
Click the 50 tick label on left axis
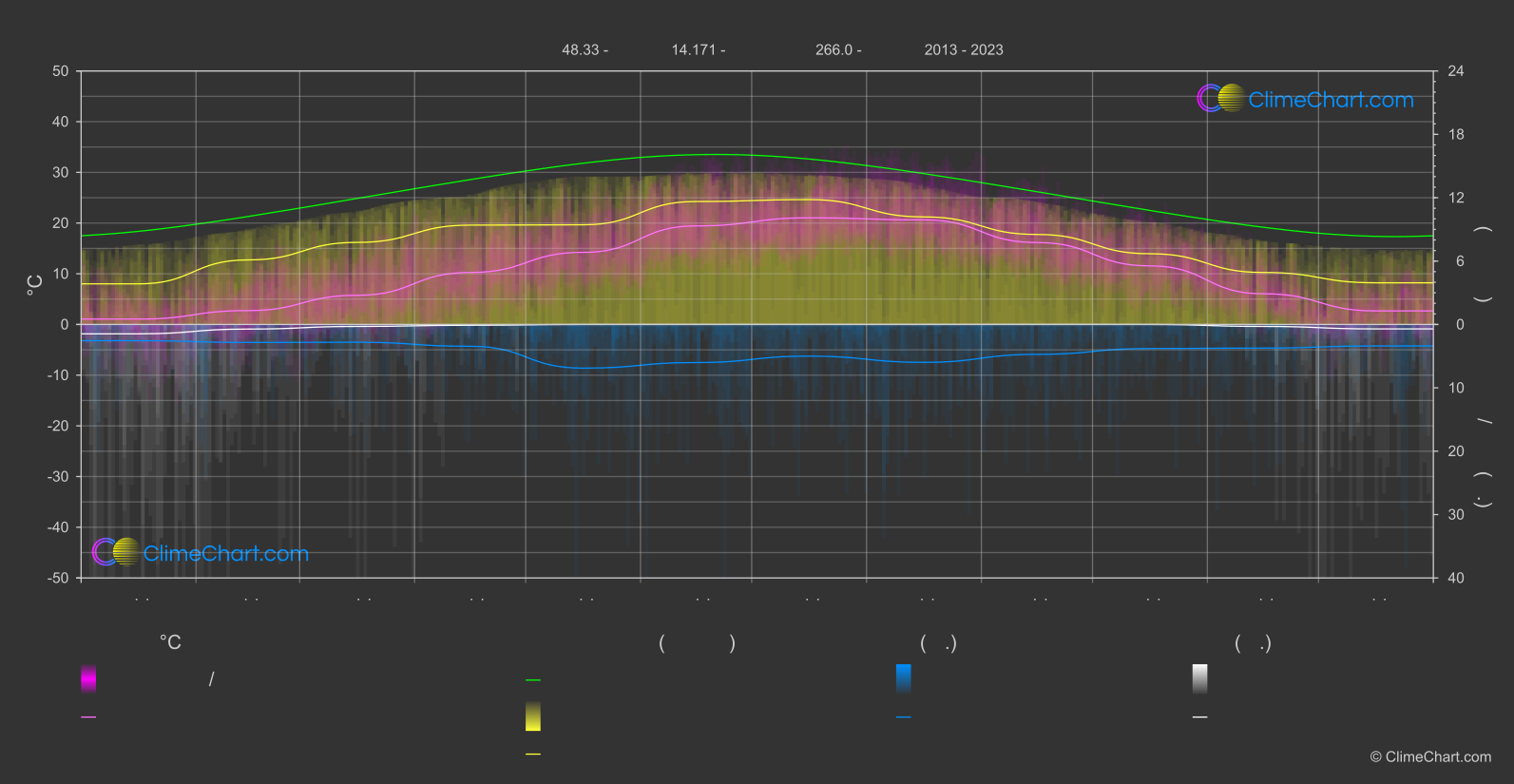tap(61, 71)
